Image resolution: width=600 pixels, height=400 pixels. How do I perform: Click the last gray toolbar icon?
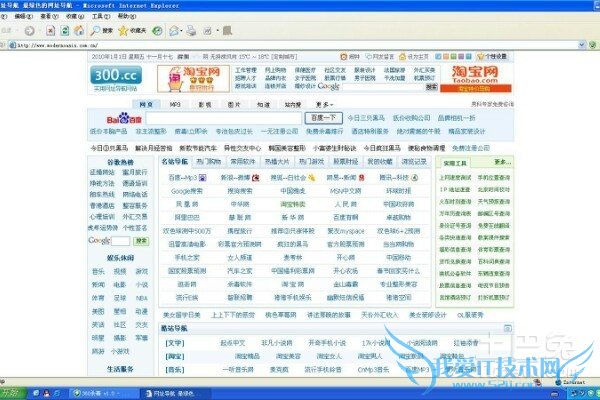[x=228, y=30]
